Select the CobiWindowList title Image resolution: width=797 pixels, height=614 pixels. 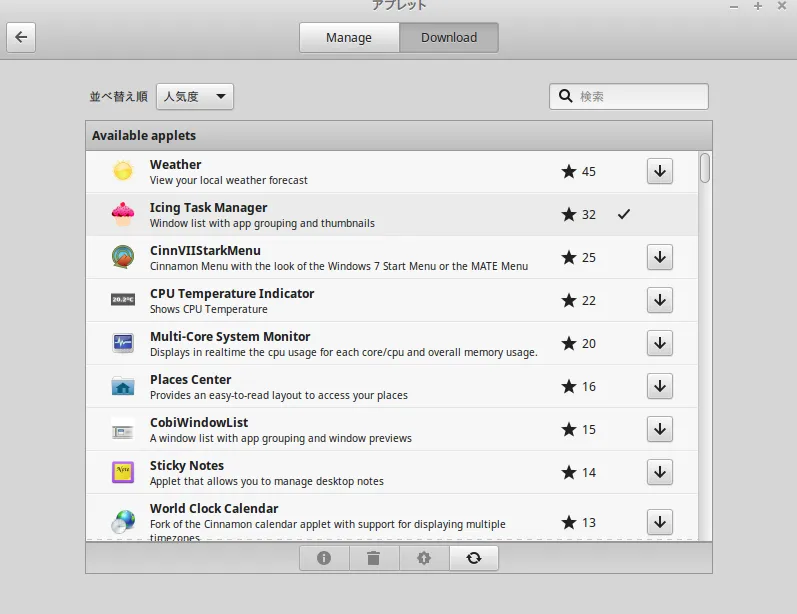199,422
